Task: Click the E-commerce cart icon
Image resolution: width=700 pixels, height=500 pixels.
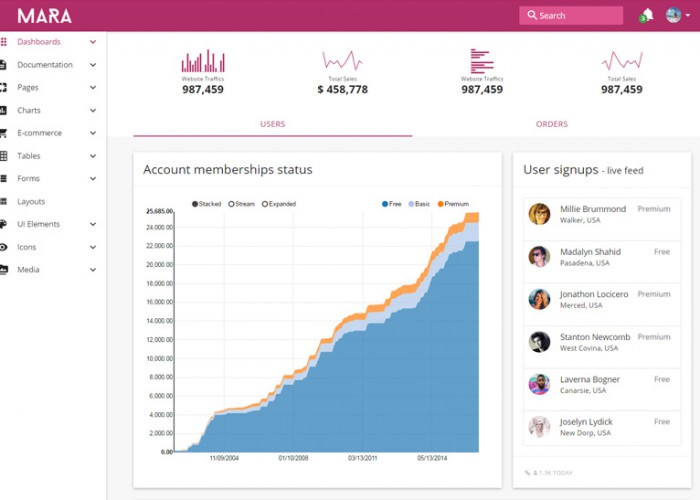Action: pyautogui.click(x=3, y=133)
